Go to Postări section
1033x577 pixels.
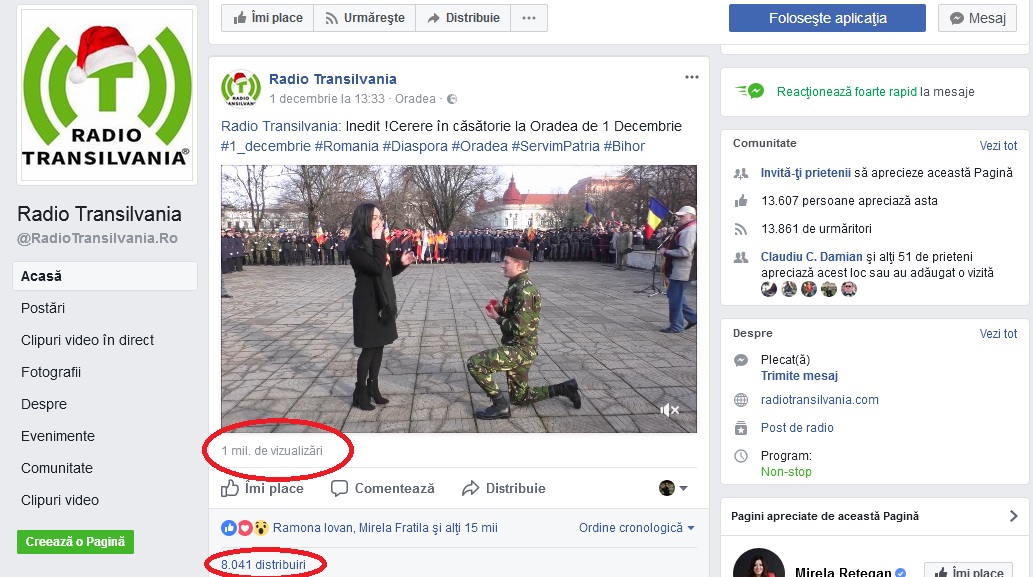(43, 308)
